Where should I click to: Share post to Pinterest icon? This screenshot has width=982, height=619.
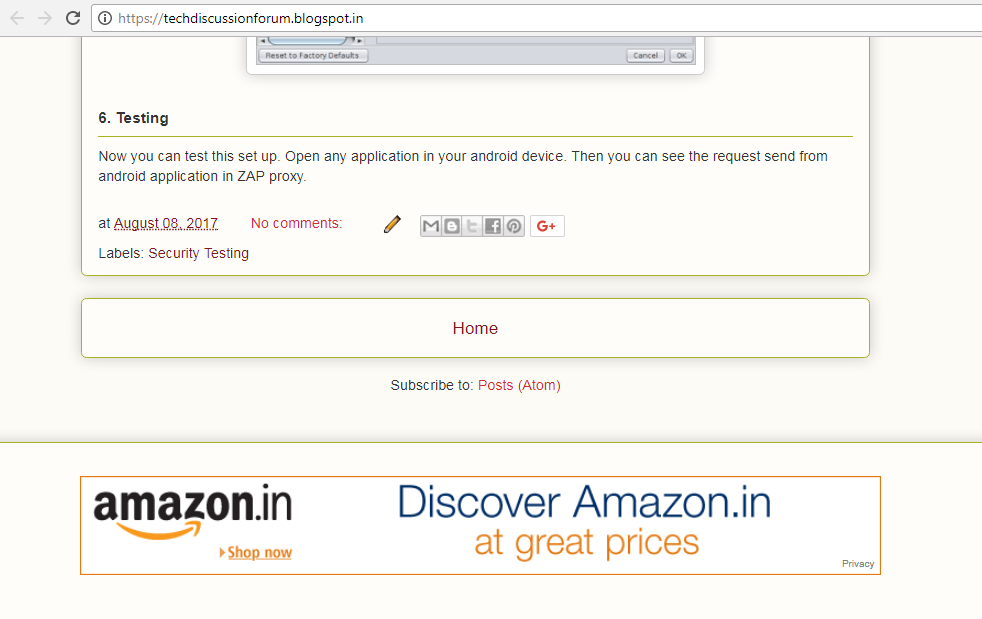point(514,226)
